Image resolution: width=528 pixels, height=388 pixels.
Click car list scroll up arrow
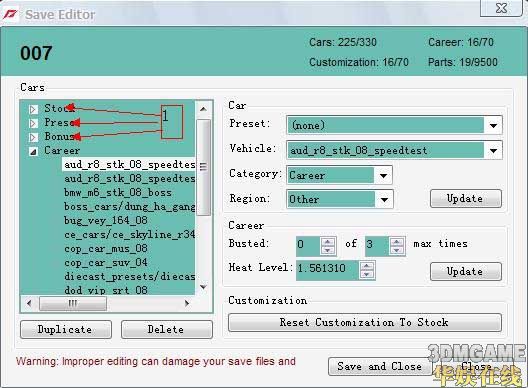point(203,109)
